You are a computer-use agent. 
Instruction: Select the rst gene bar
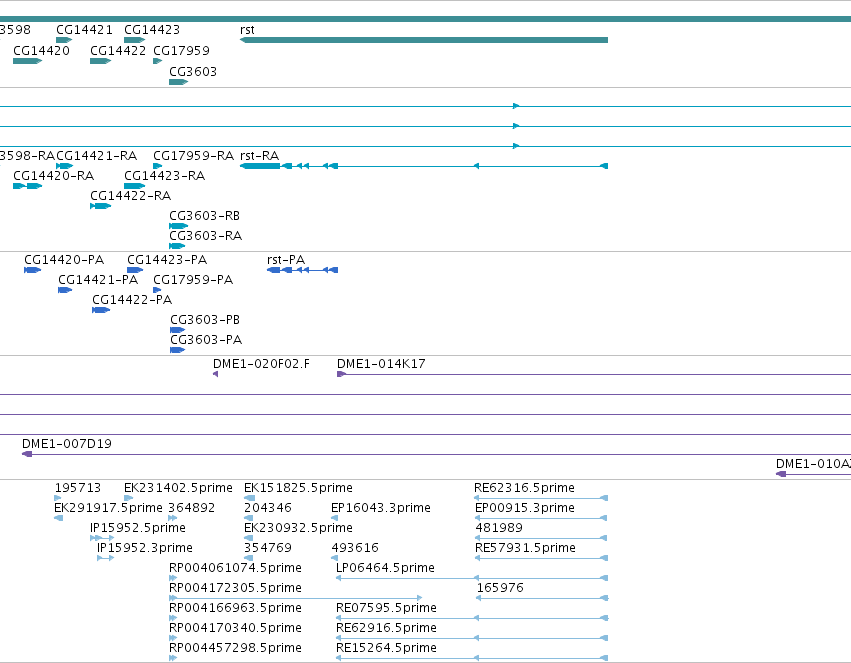(424, 40)
